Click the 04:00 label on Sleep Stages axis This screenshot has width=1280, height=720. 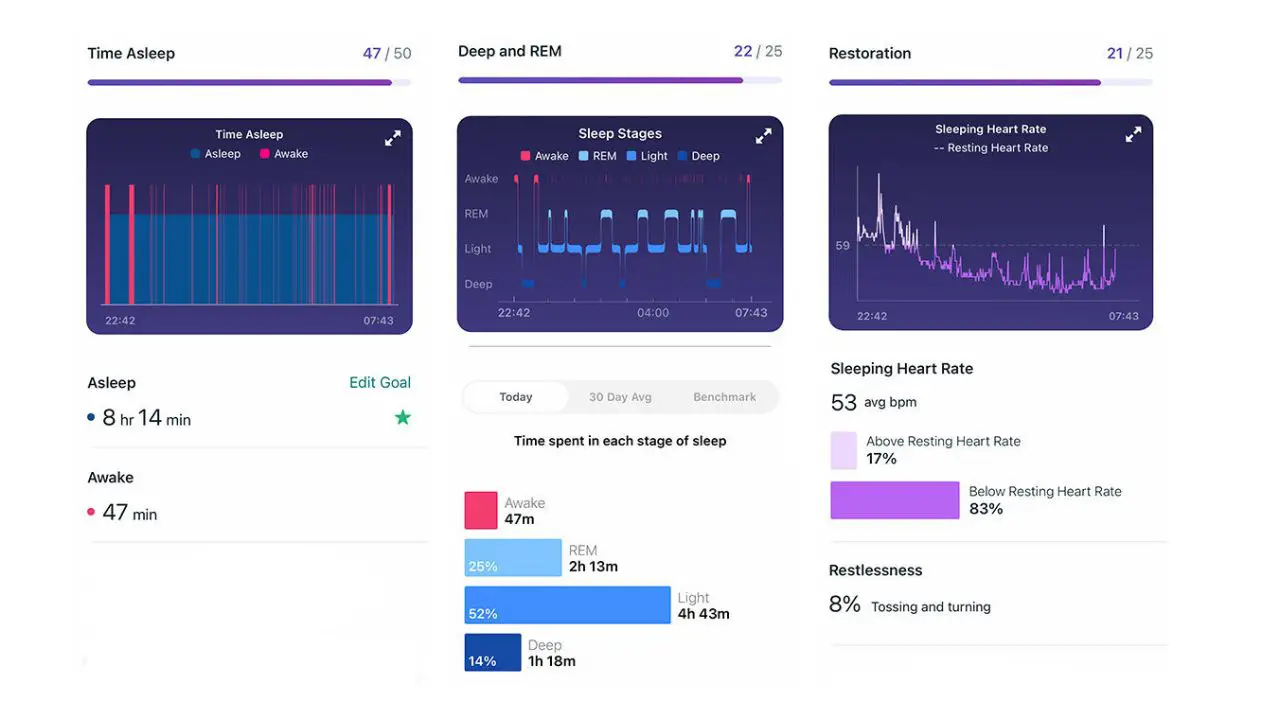pyautogui.click(x=653, y=313)
